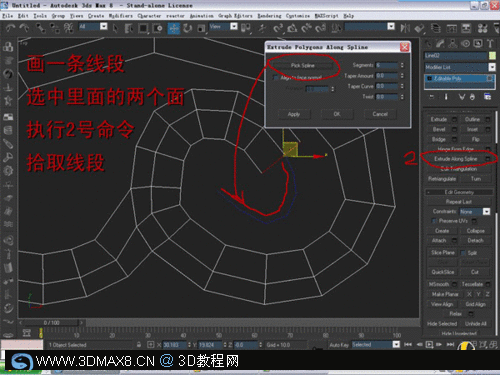Open the Modifiers menu

tap(120, 16)
